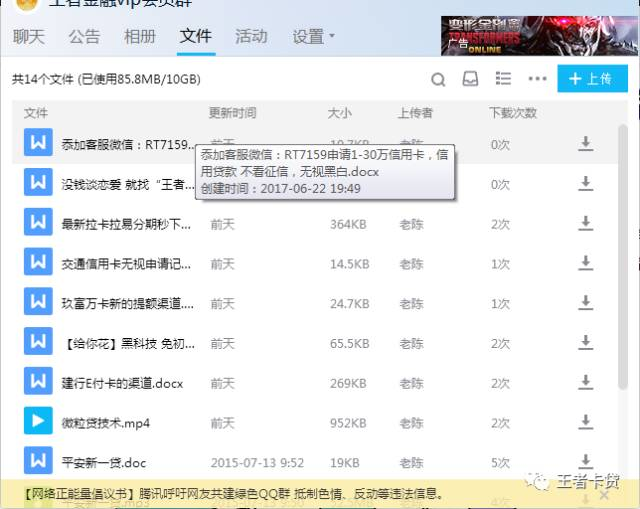Download the 玖富万卡新的提额渠道 file
Screen dimensions: 640x509
pyautogui.click(x=586, y=303)
